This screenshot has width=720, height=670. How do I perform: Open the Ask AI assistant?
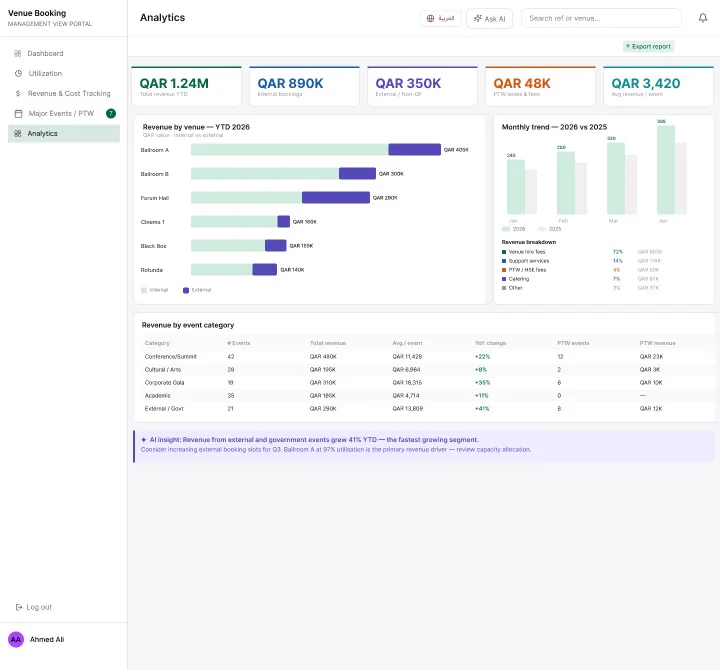point(489,18)
